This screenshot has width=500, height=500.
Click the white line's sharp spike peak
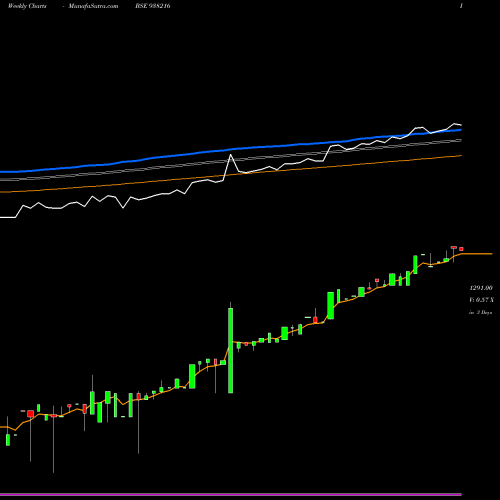tap(230, 155)
